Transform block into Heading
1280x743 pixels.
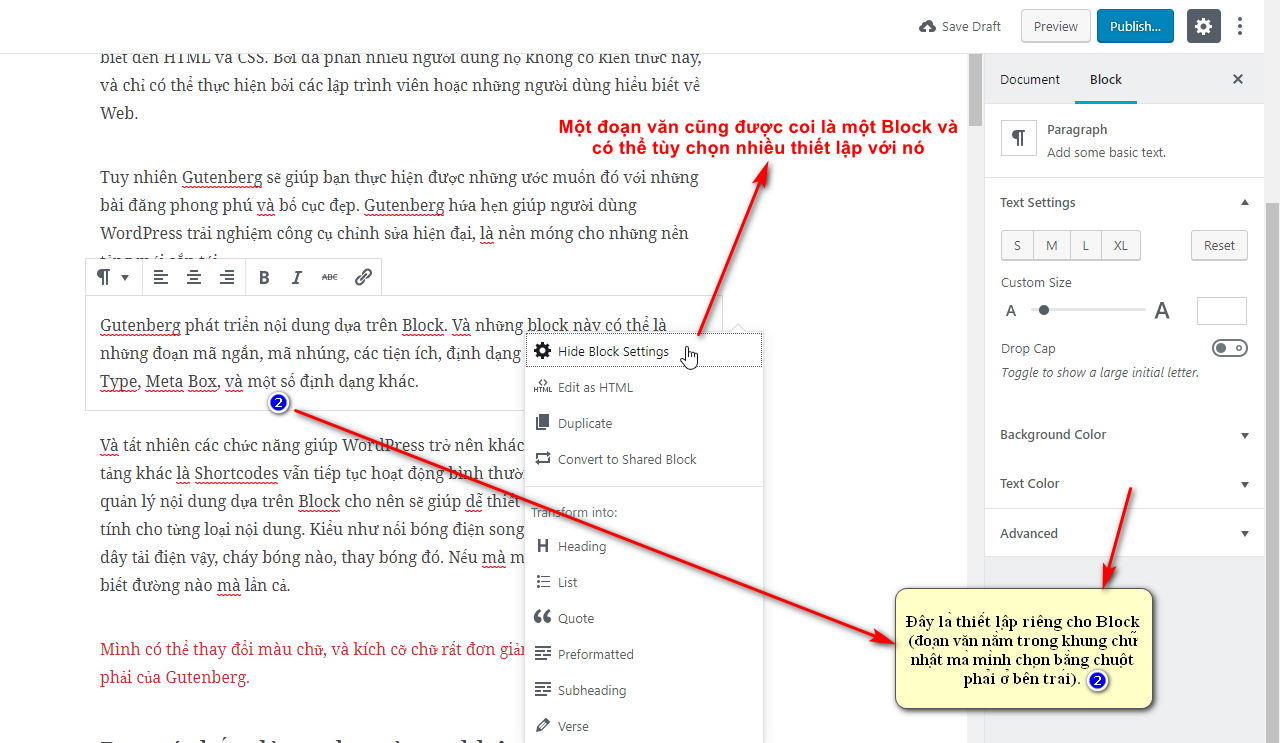click(x=644, y=546)
